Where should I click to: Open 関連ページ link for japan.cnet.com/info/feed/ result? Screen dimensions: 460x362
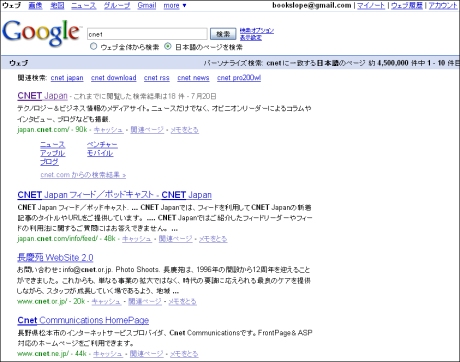tap(175, 239)
